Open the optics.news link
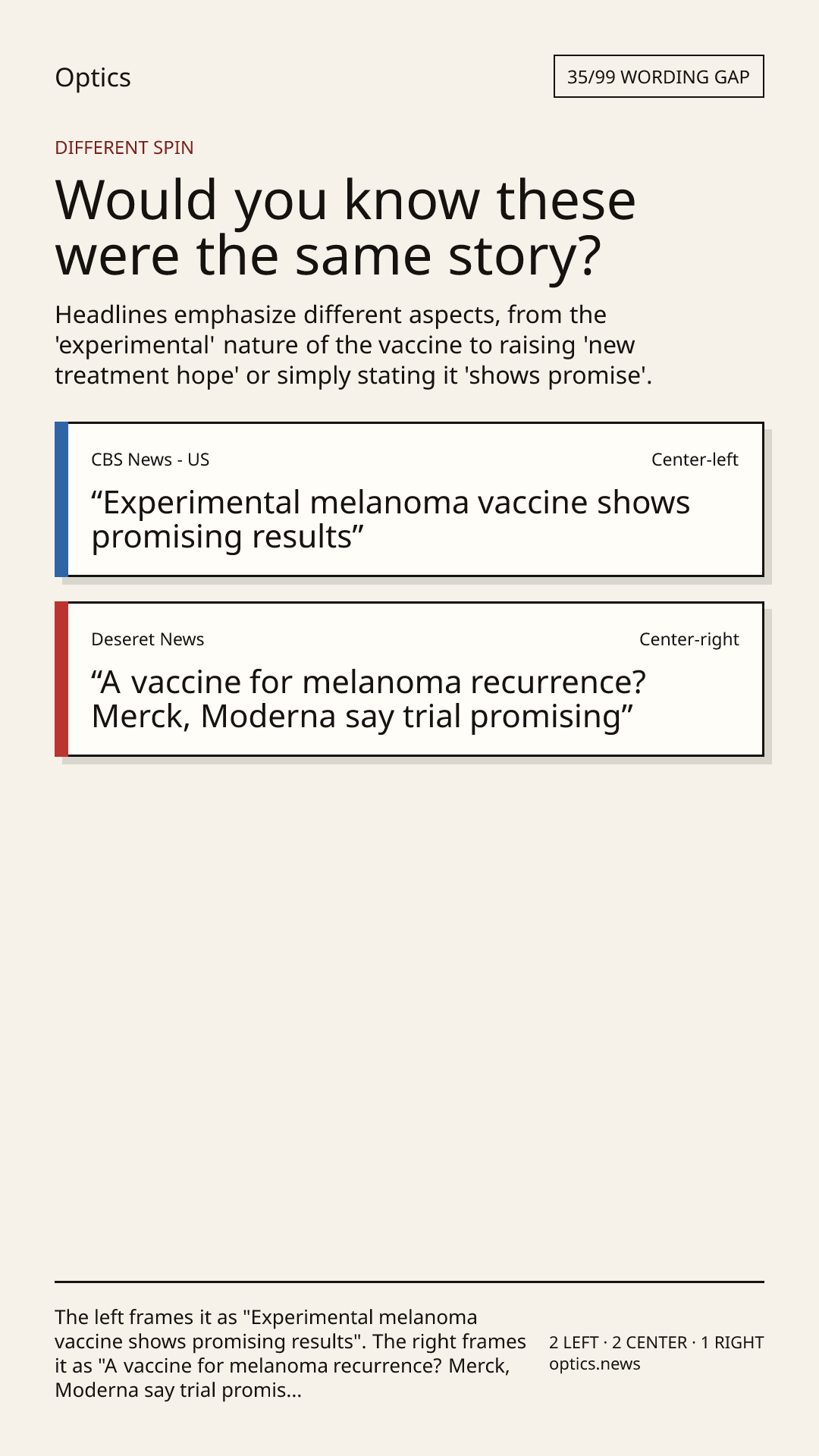The image size is (819, 1456). (595, 1364)
